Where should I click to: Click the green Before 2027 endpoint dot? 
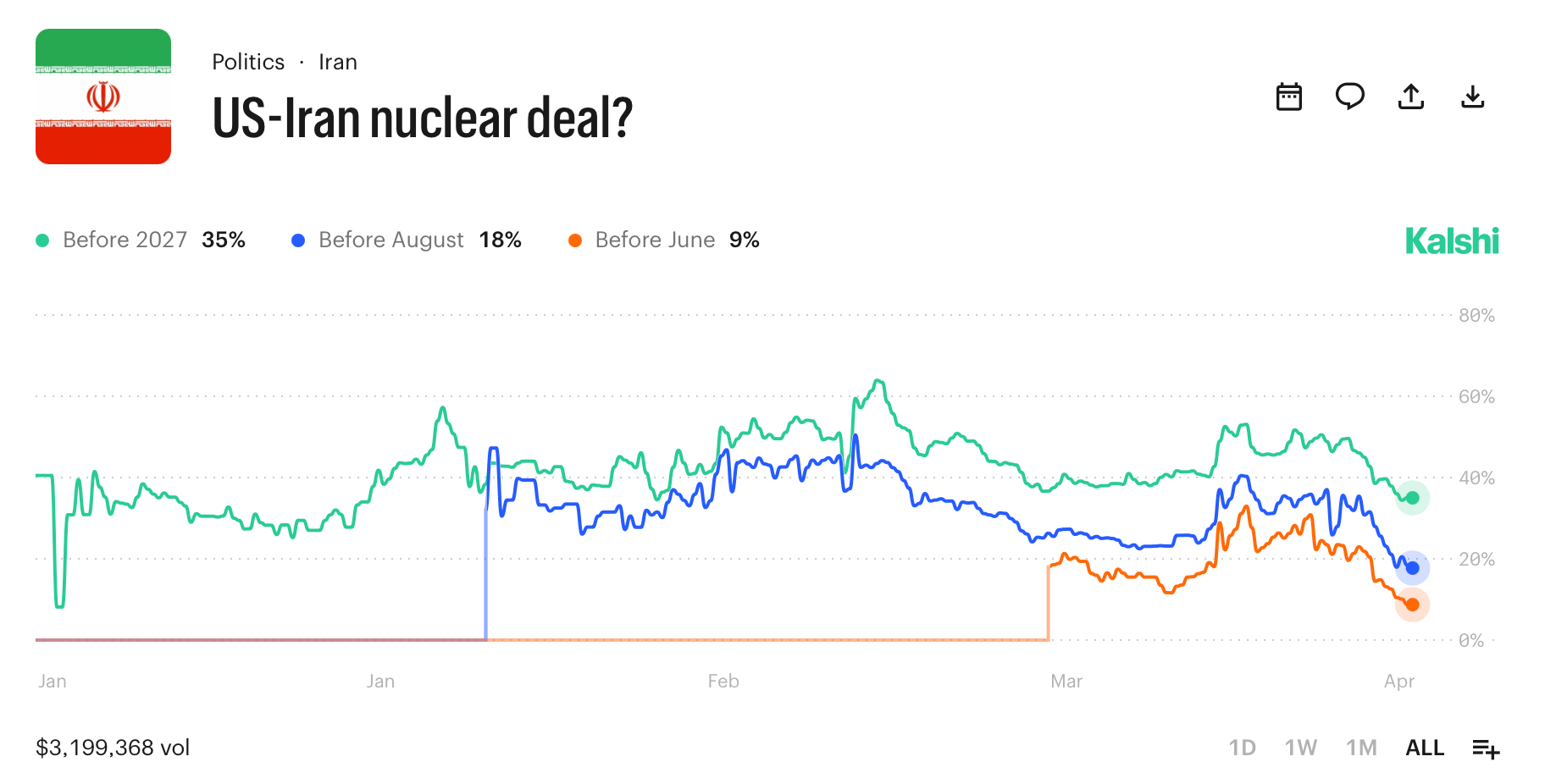tap(1412, 498)
